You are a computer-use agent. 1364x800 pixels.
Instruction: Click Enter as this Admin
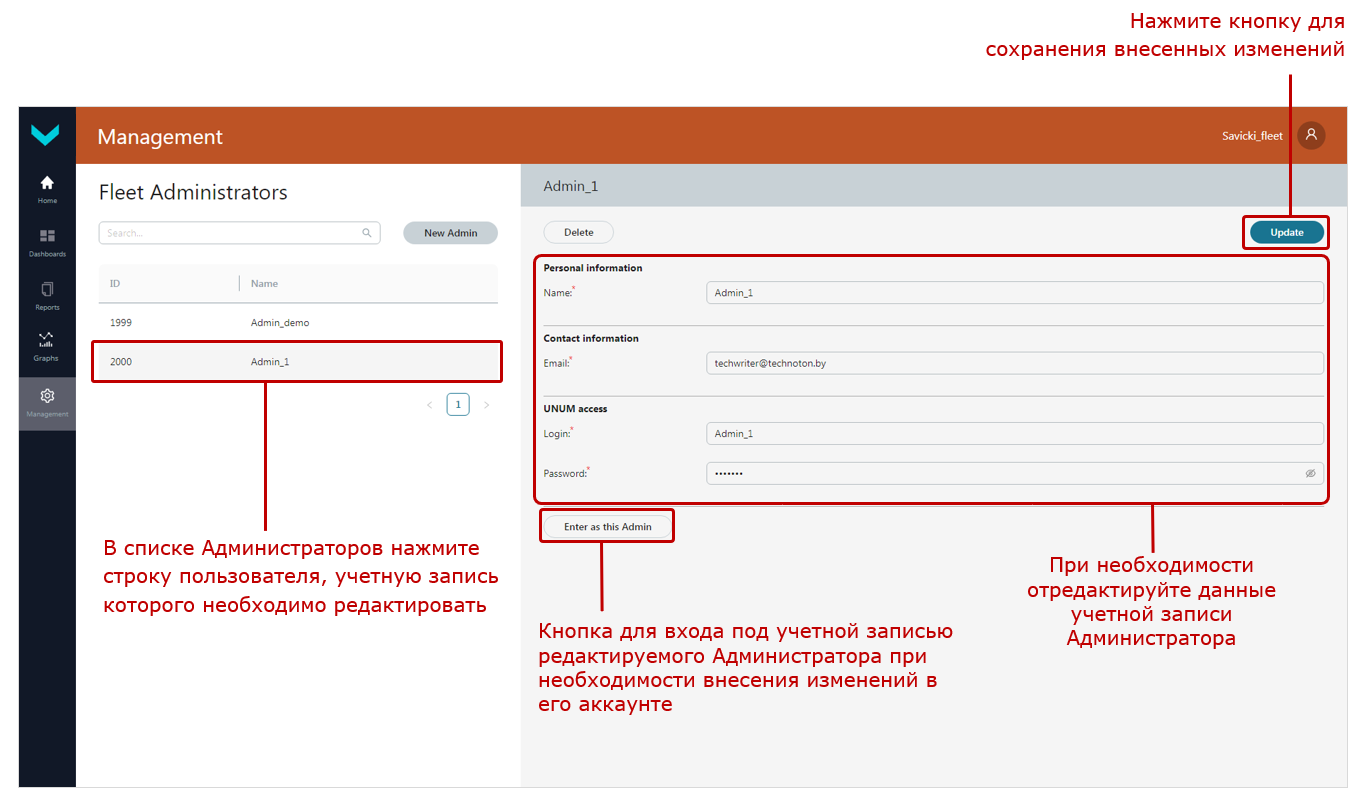click(x=606, y=525)
